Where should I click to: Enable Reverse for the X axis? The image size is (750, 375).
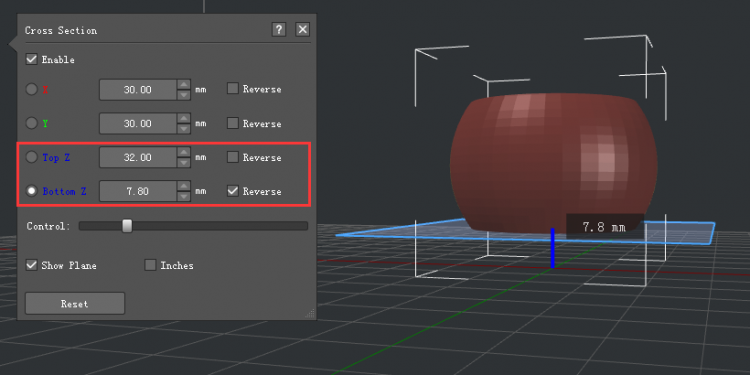pos(232,88)
